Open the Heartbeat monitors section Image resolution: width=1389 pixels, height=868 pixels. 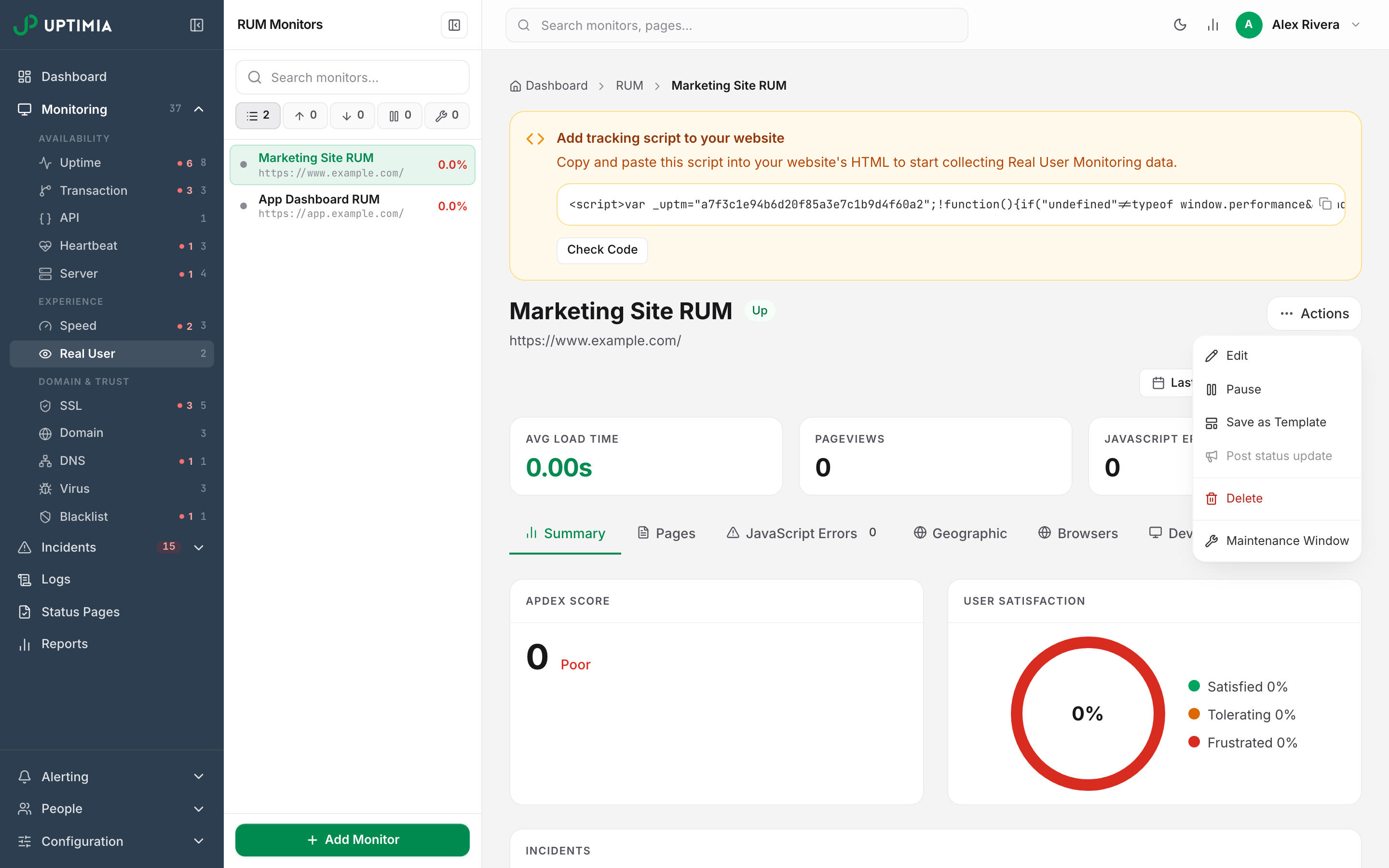tap(112, 246)
